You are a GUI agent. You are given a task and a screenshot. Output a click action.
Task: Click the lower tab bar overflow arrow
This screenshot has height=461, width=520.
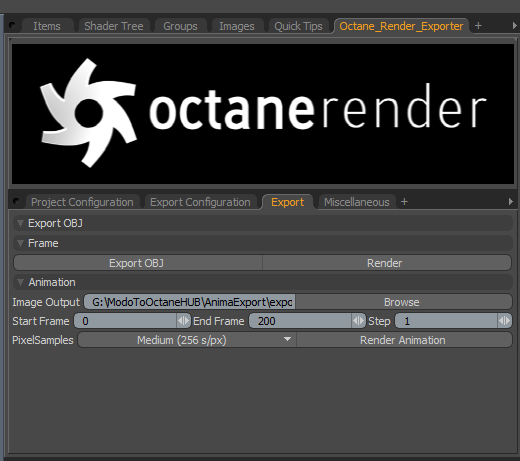click(x=510, y=201)
